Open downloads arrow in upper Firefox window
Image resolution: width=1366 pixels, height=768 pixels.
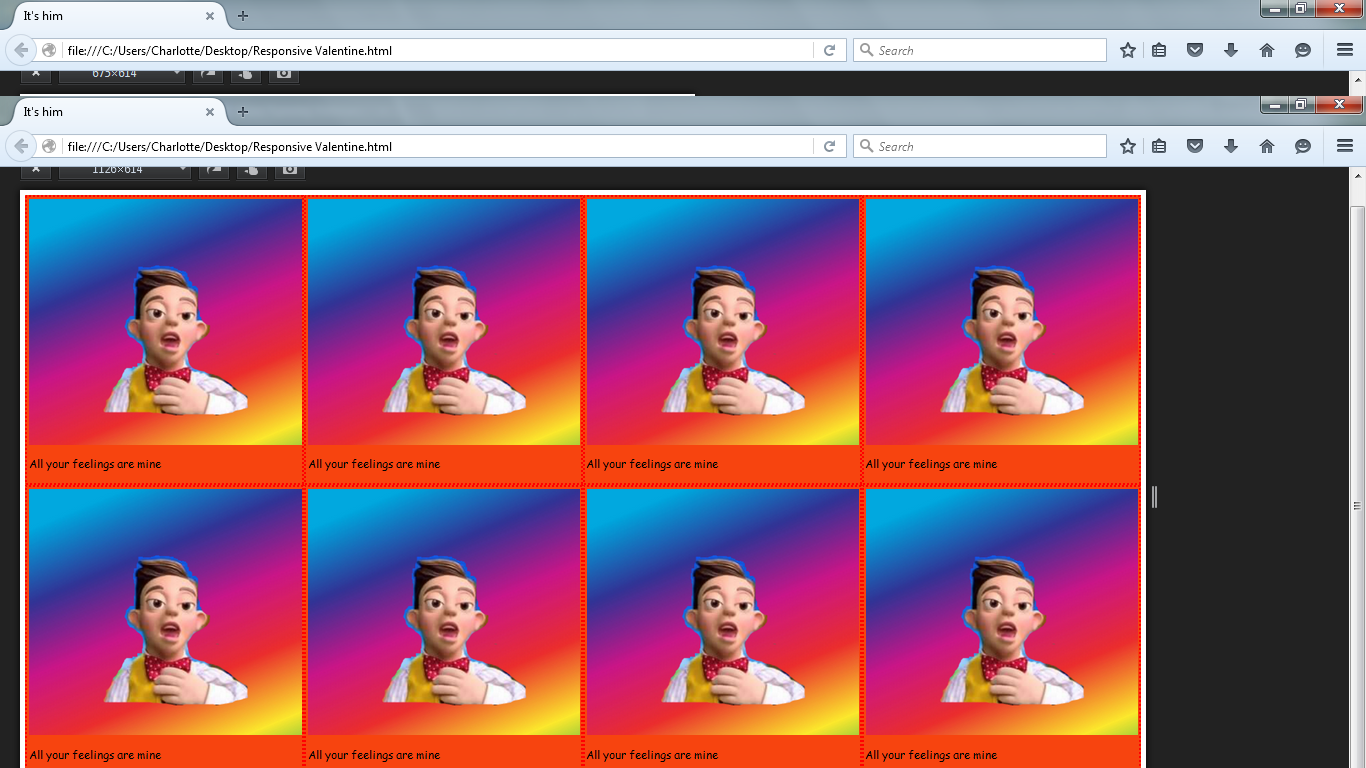click(x=1231, y=50)
